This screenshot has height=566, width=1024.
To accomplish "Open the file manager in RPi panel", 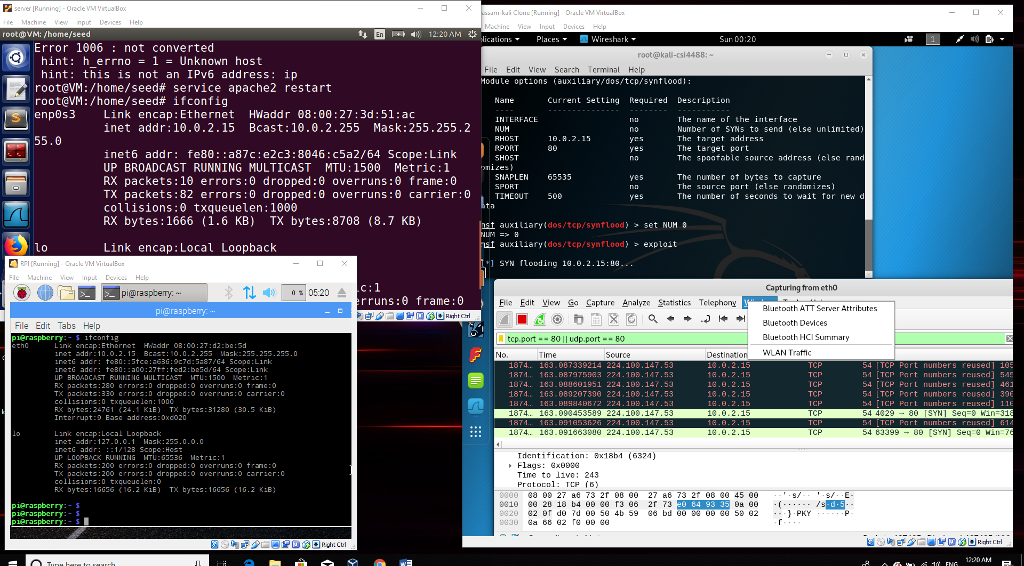I will (x=66, y=292).
